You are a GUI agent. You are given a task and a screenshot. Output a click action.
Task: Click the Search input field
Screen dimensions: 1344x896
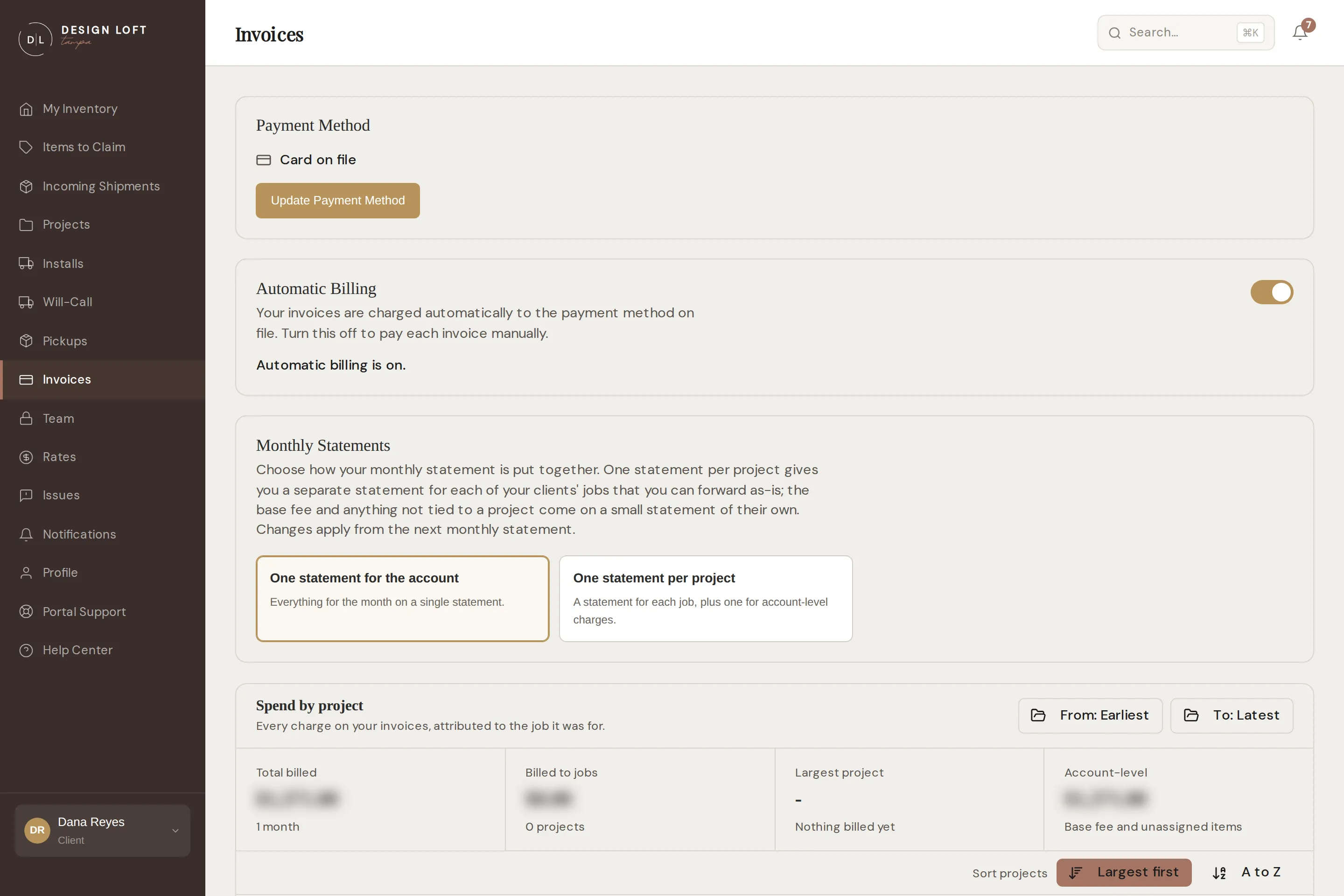[x=1186, y=33]
